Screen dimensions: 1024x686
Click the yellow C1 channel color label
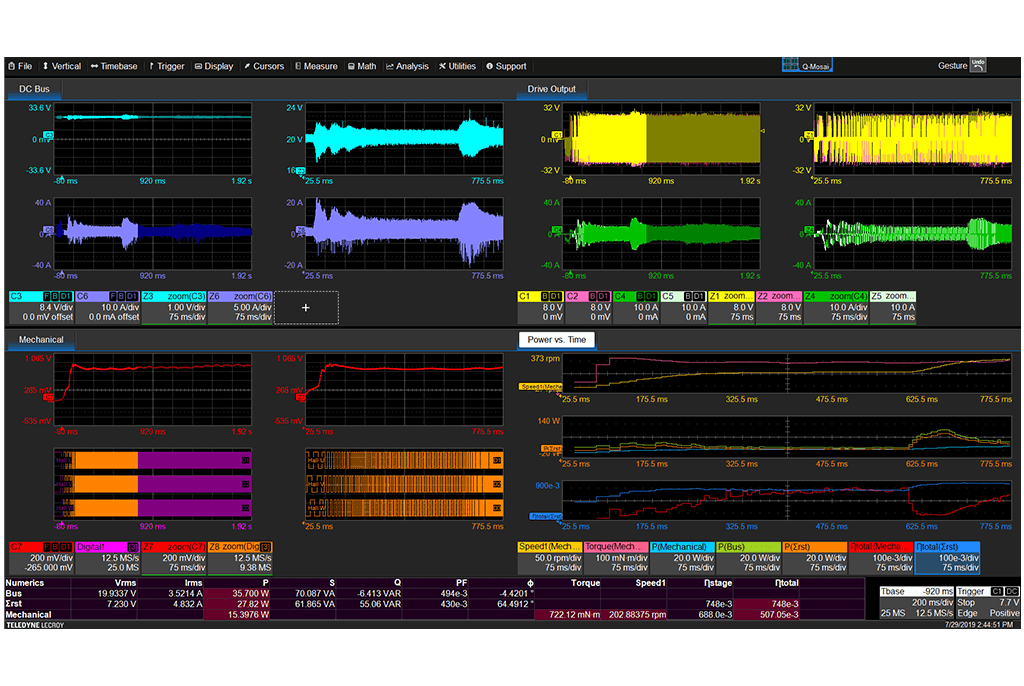[524, 297]
